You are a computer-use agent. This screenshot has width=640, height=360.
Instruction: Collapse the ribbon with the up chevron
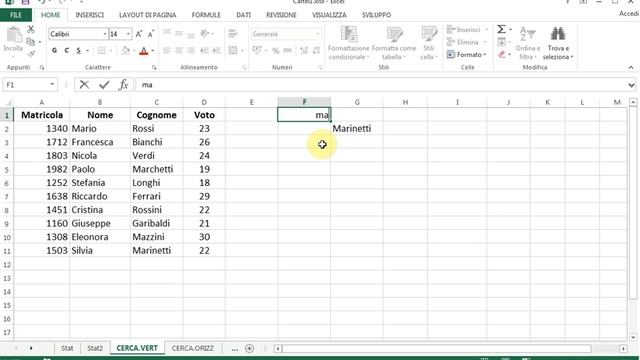click(631, 67)
